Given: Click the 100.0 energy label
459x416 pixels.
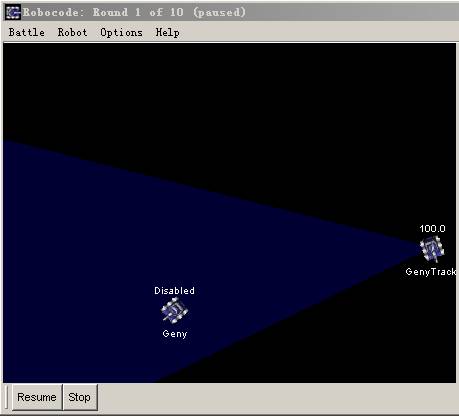Looking at the screenshot, I should coord(432,229).
